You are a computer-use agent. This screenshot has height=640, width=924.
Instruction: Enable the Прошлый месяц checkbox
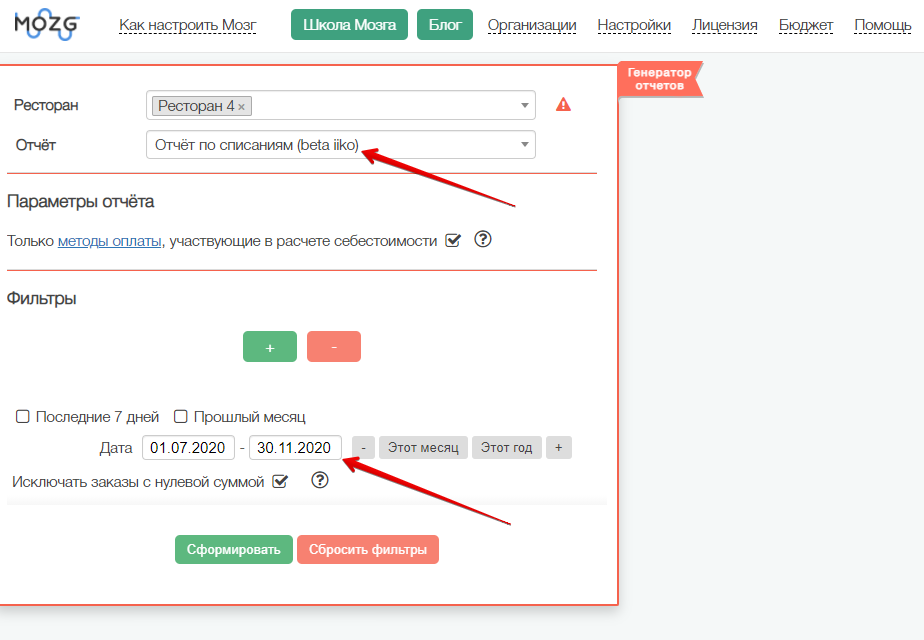181,417
